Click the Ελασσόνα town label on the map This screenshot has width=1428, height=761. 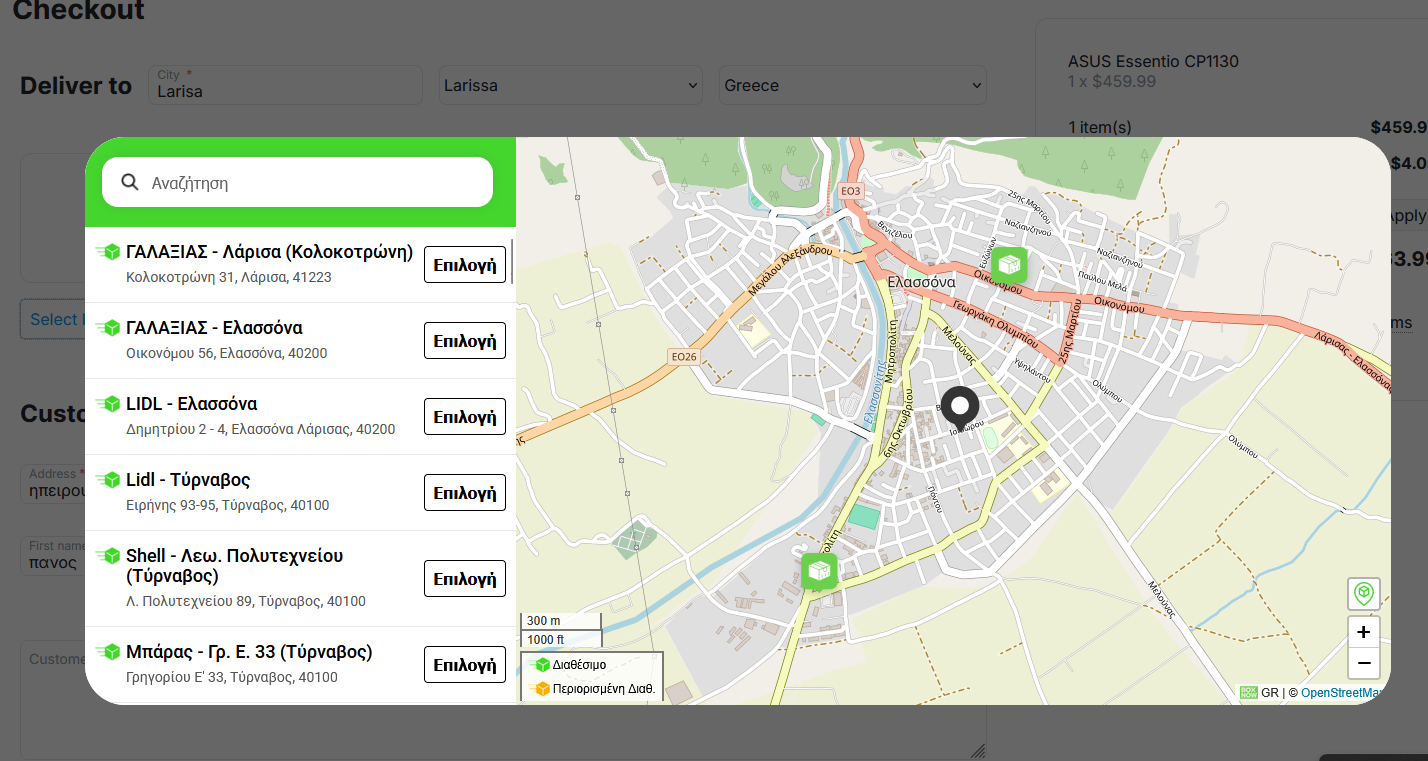pyautogui.click(x=921, y=282)
